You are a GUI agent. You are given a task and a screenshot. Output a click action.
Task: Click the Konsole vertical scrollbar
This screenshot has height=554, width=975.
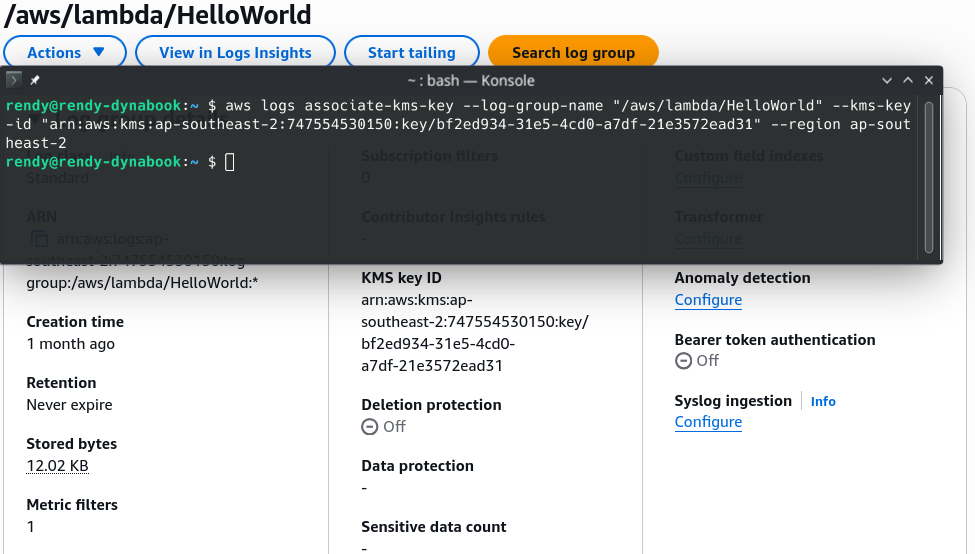point(929,177)
